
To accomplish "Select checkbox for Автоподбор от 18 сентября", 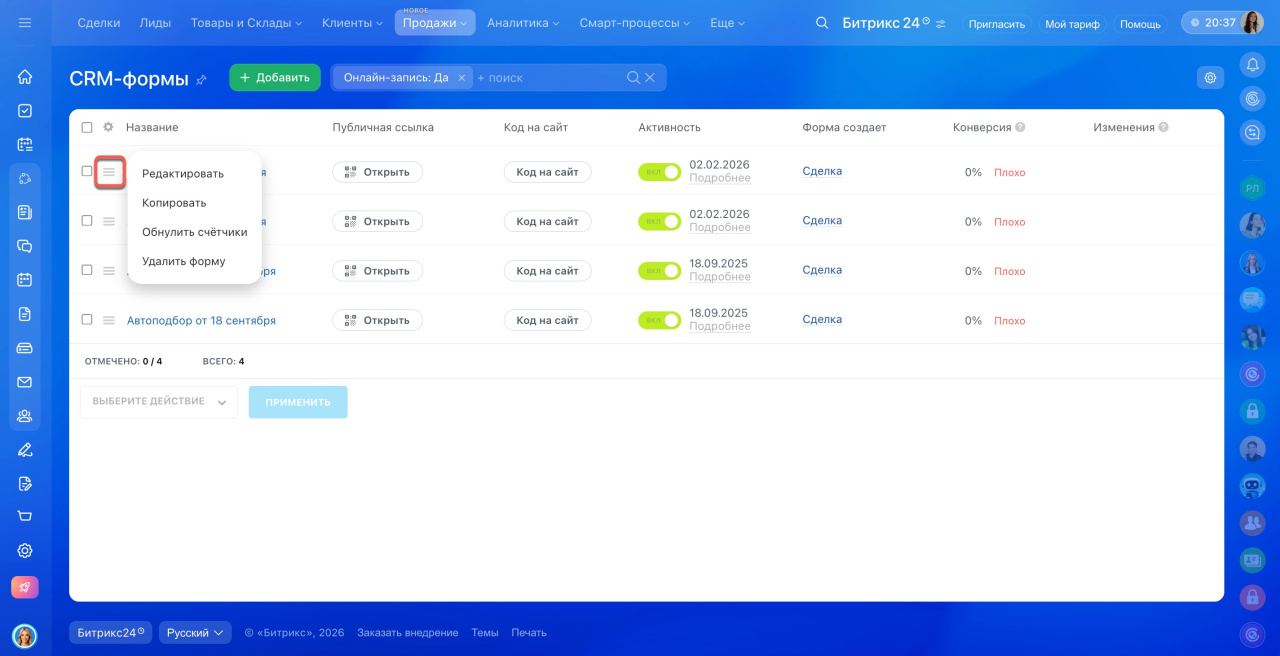I will point(87,320).
